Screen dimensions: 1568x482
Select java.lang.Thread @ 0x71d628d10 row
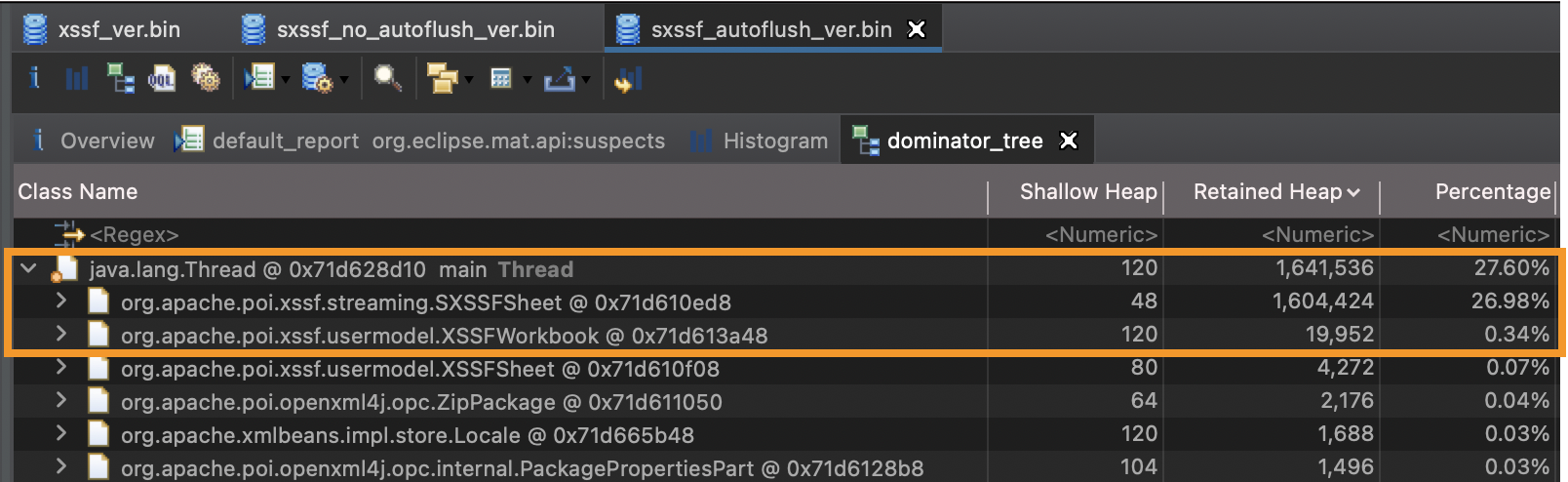784,268
